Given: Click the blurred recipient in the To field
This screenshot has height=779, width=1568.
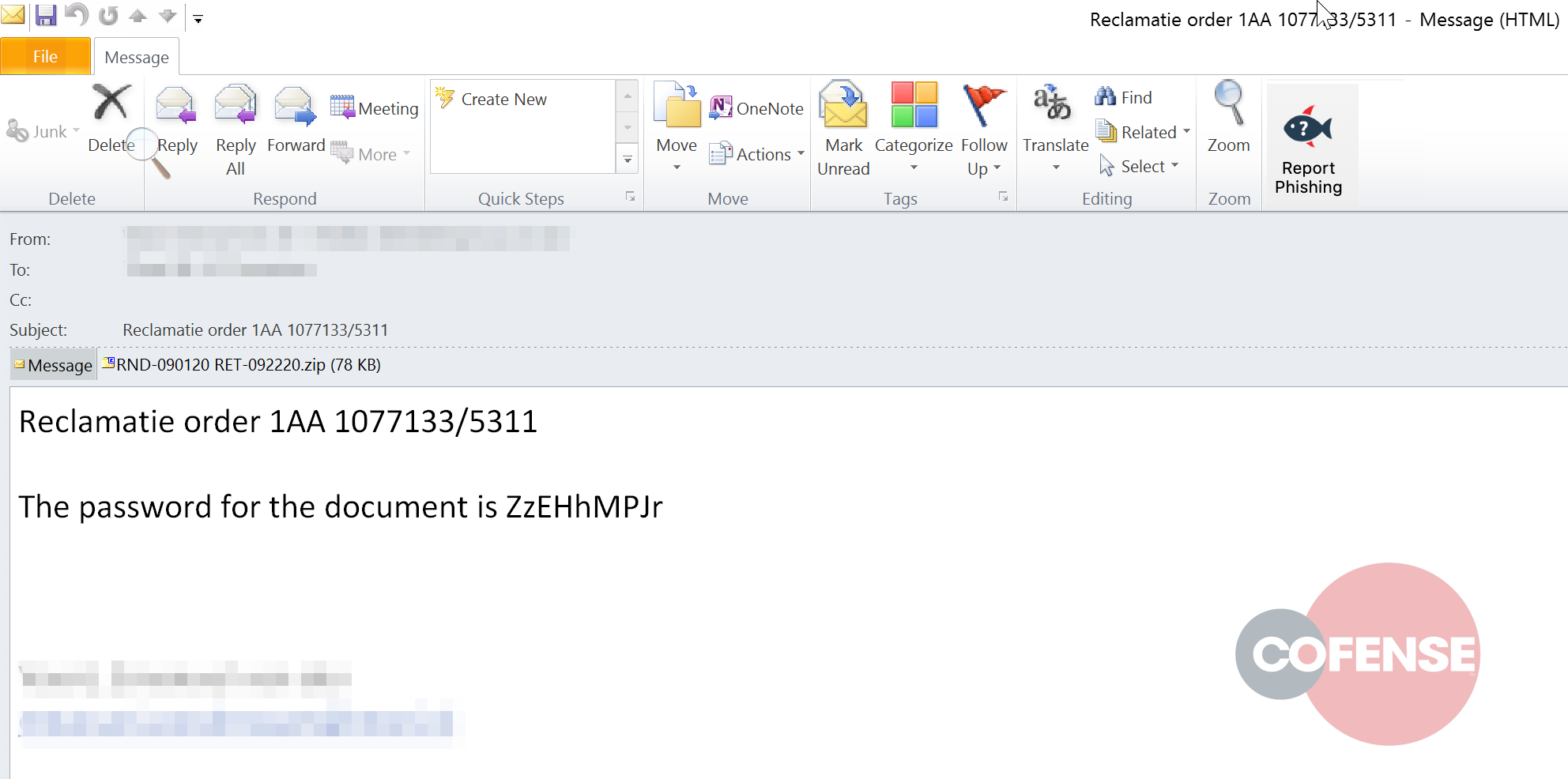Looking at the screenshot, I should pyautogui.click(x=221, y=269).
